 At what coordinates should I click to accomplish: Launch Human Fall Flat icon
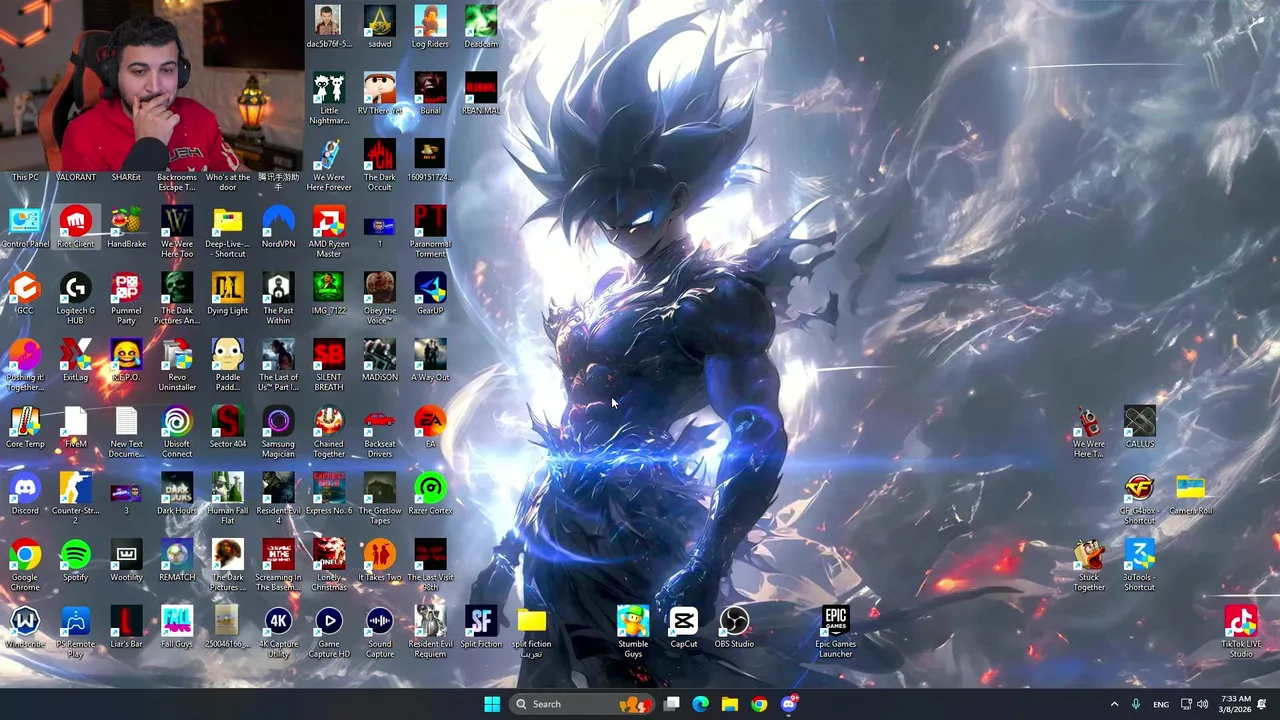point(228,499)
